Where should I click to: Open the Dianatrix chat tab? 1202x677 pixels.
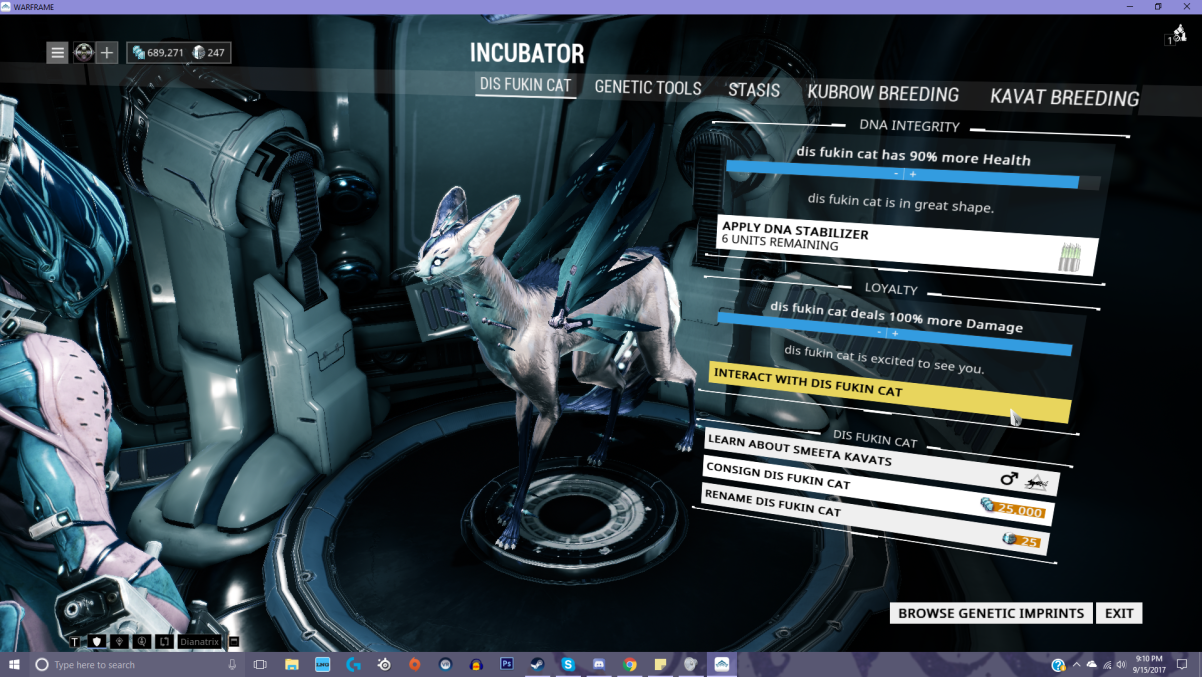pyautogui.click(x=200, y=641)
